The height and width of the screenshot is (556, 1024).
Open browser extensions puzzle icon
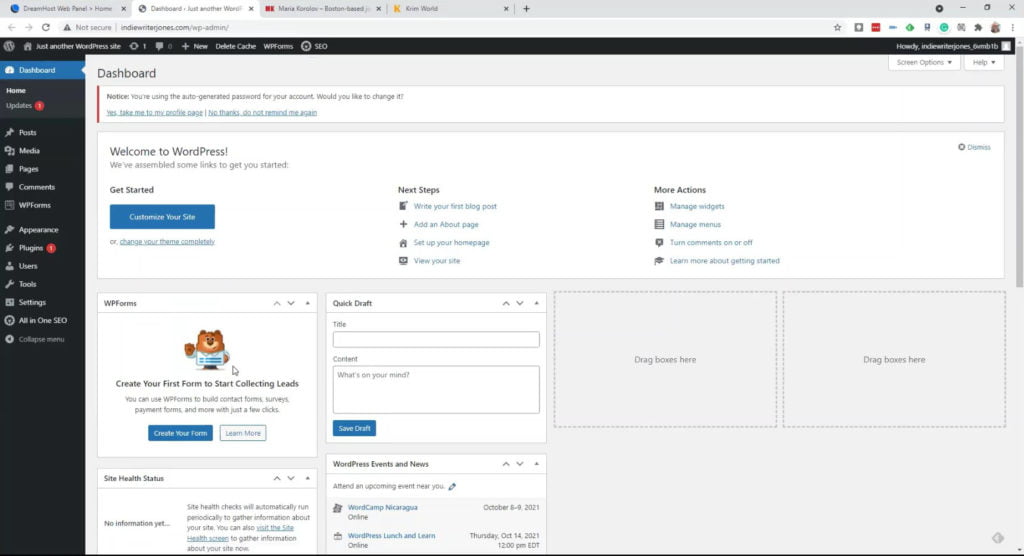978,27
